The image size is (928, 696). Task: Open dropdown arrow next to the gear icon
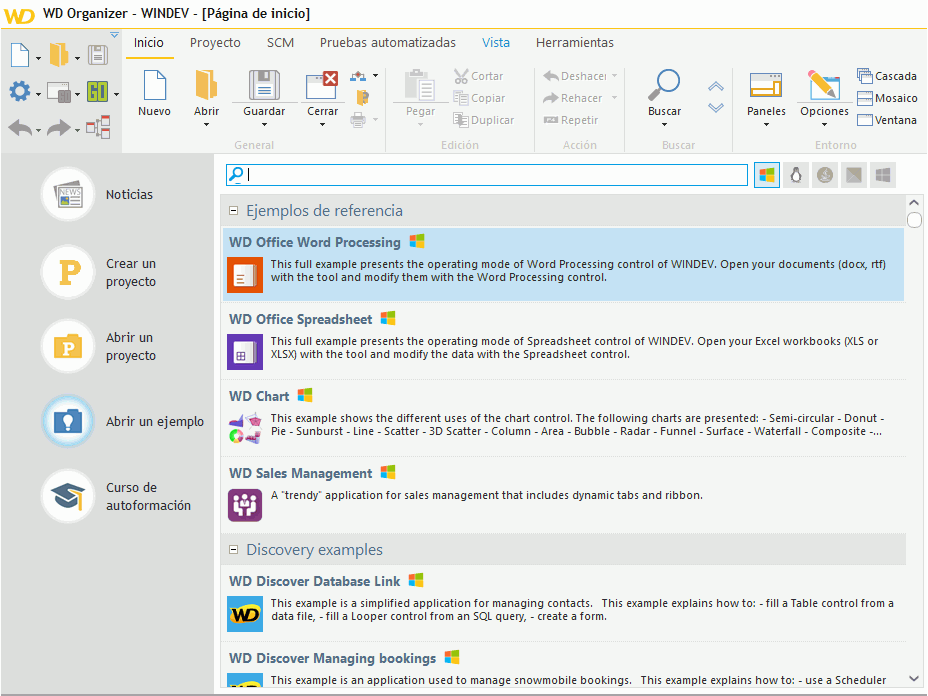(x=38, y=95)
